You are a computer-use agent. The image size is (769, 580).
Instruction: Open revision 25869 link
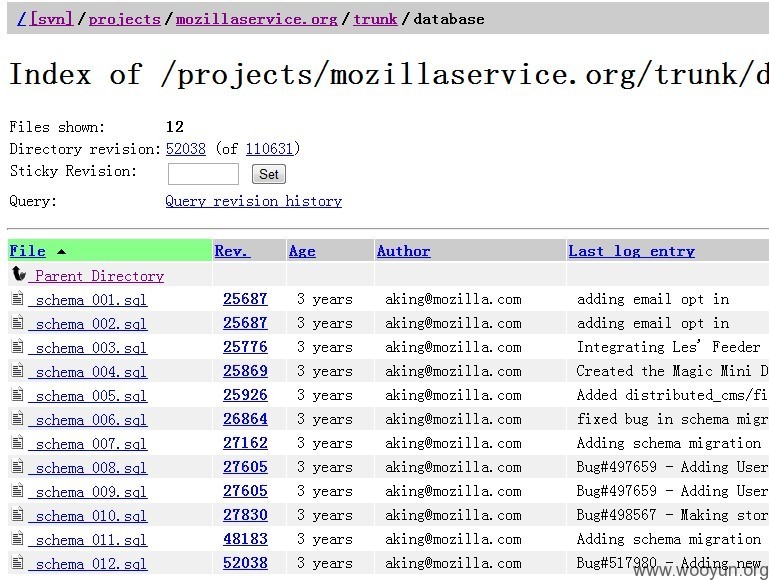[245, 371]
